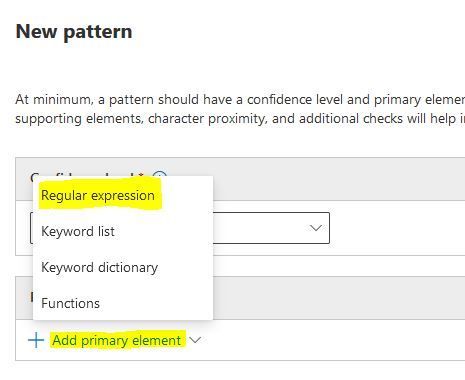Click the combo box's left edge beside Keyword list
Viewport: 465px width, 380px height.
[31, 228]
